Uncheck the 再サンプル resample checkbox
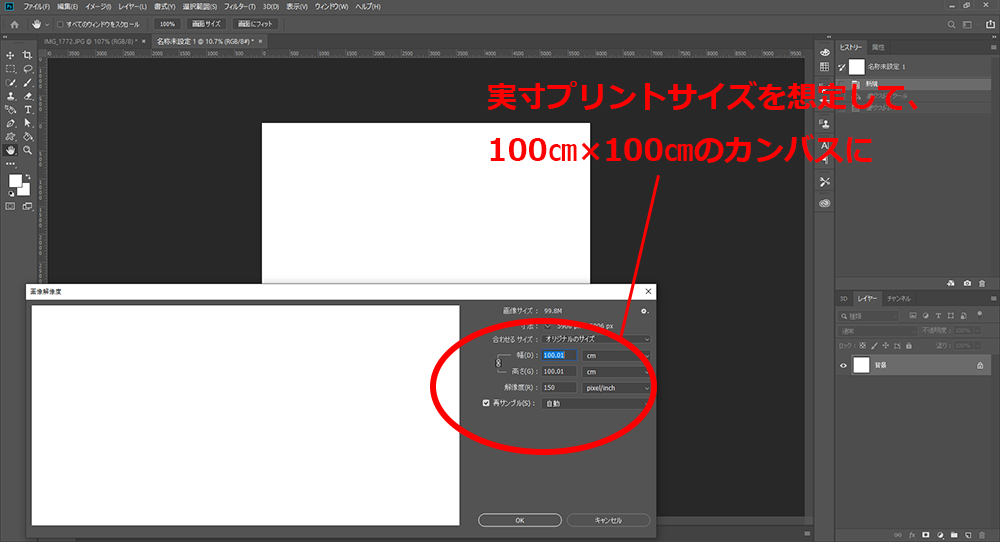Screen dimensions: 1000x542 487,404
